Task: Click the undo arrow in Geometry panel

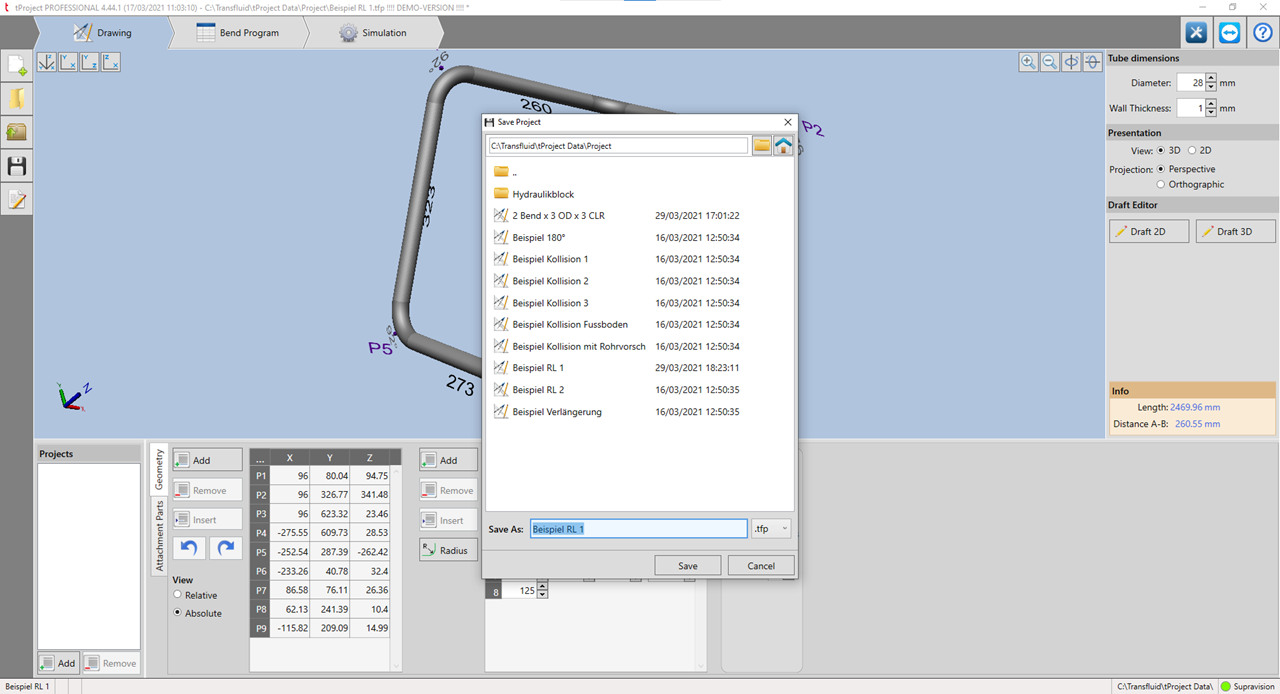Action: click(189, 548)
